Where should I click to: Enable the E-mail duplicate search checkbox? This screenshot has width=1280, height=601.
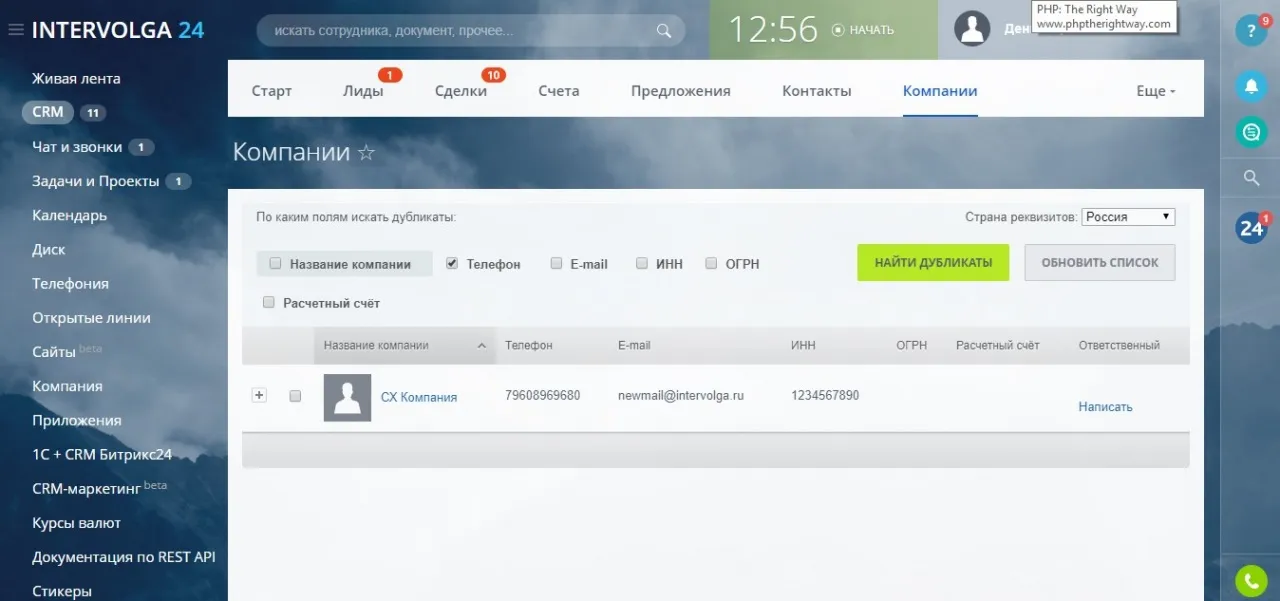tap(556, 263)
